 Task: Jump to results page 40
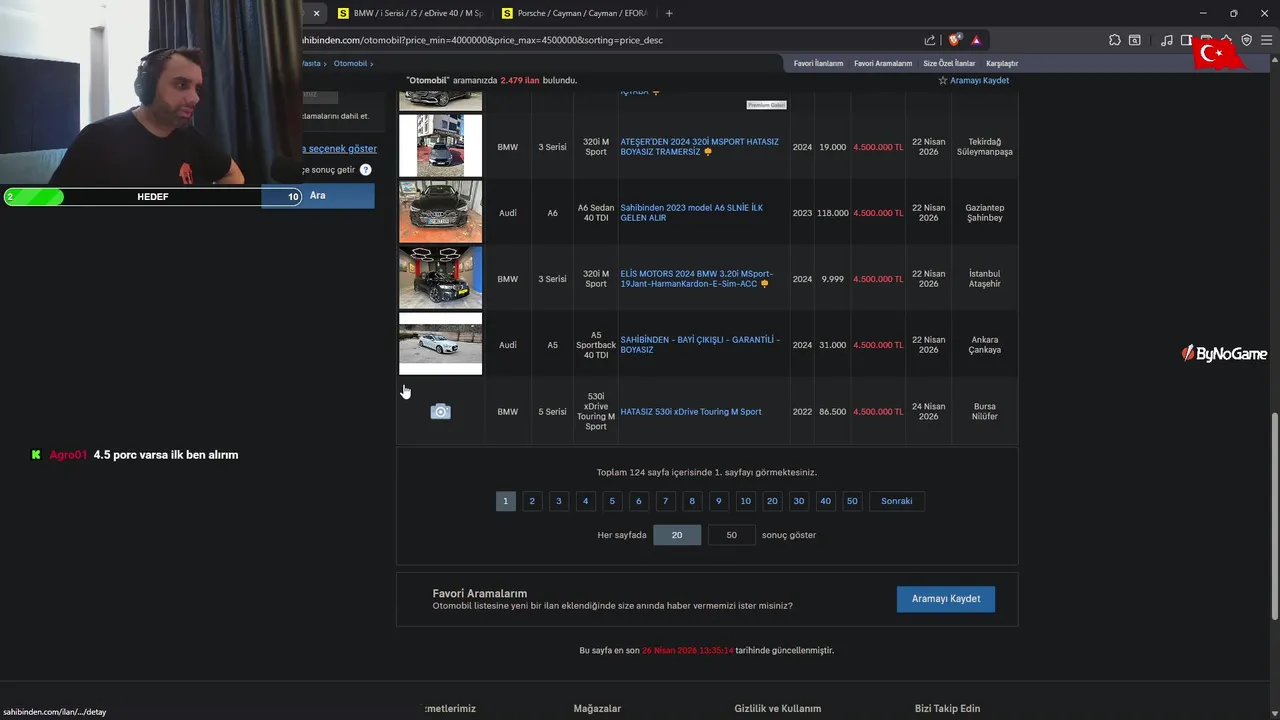(825, 501)
